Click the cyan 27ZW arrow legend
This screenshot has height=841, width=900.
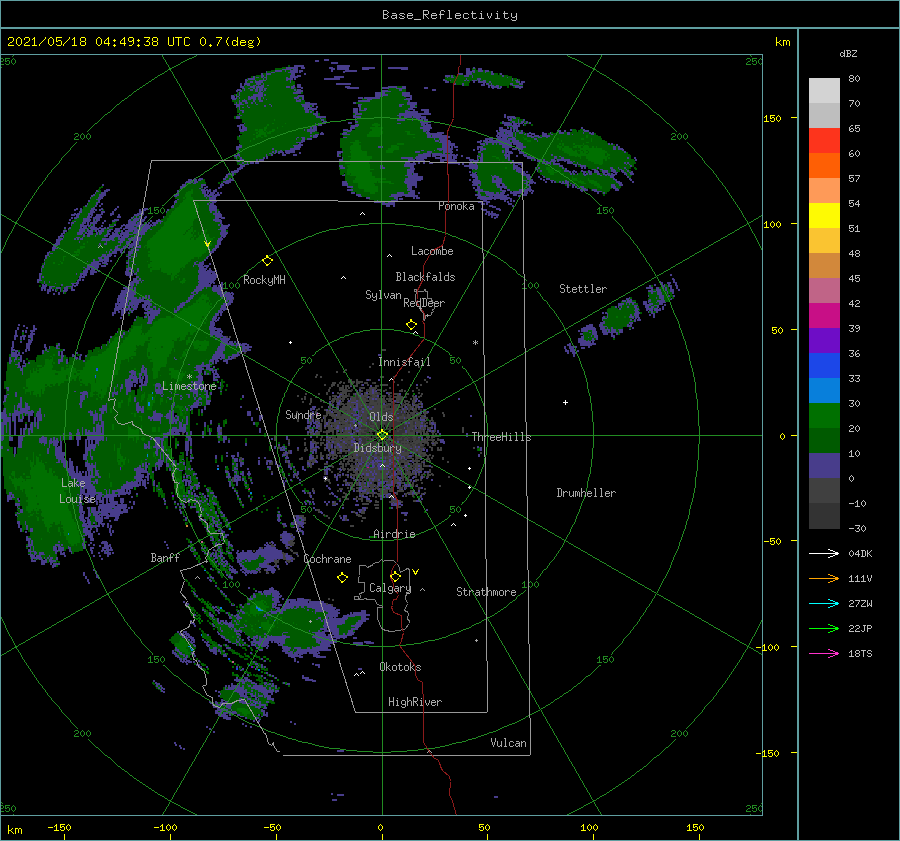point(824,603)
